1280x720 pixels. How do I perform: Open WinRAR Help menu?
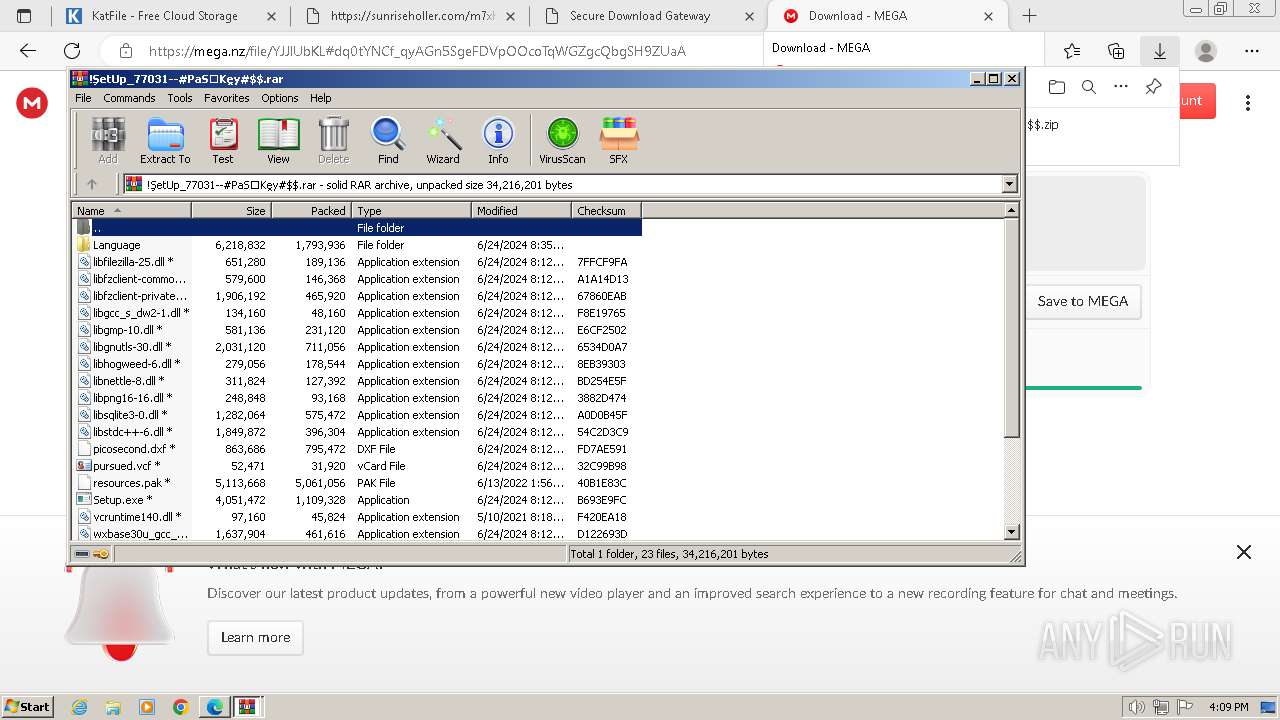pos(320,98)
